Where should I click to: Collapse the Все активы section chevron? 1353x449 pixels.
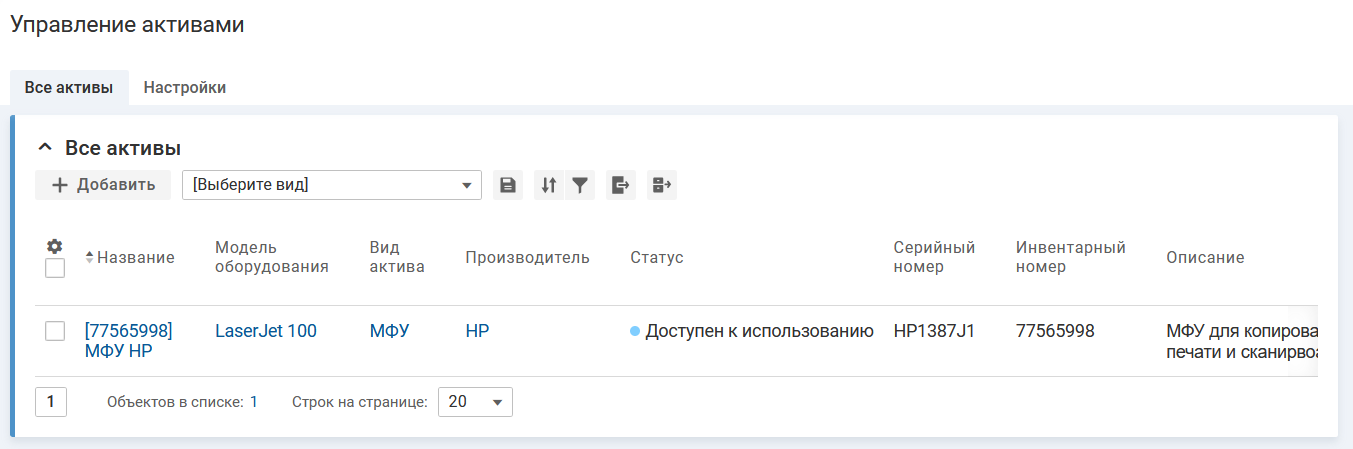pyautogui.click(x=44, y=148)
